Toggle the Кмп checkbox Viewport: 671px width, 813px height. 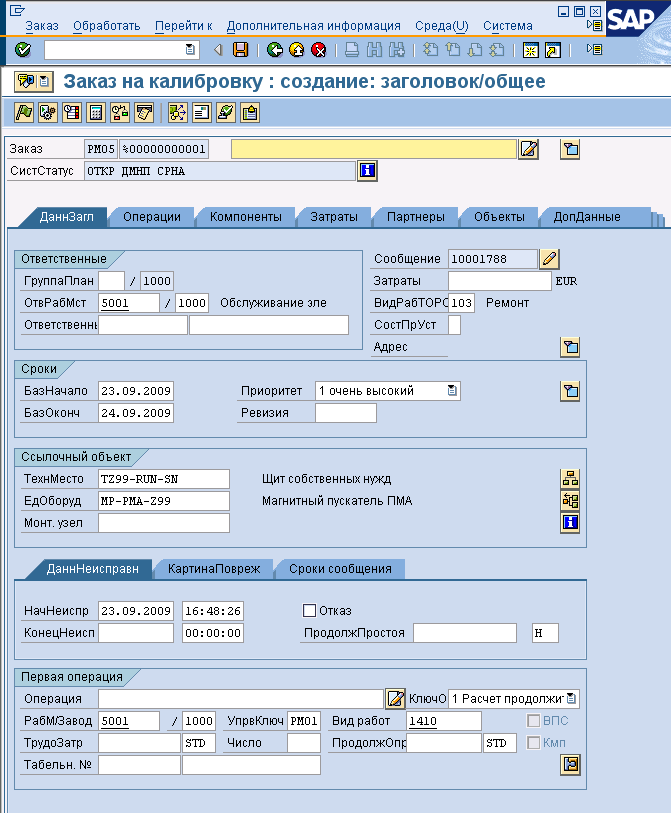pos(534,742)
